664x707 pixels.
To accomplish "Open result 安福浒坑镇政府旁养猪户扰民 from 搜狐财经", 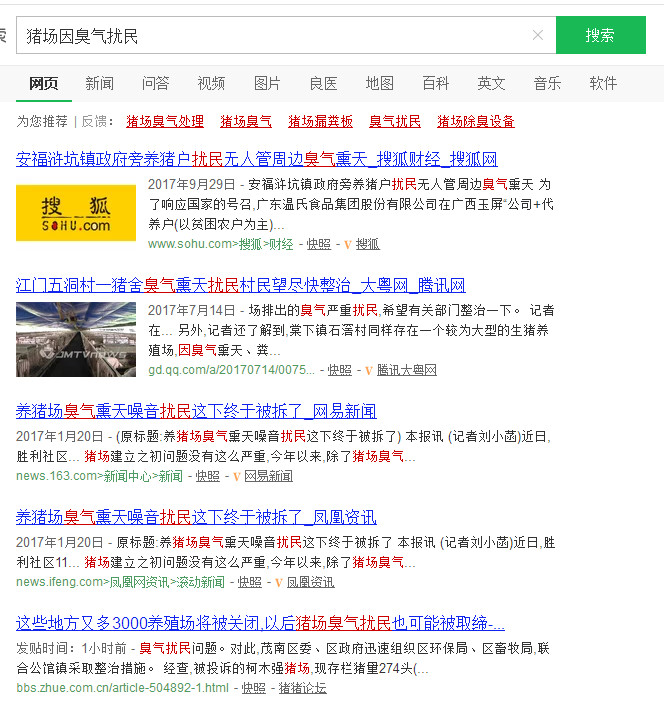I will [x=256, y=159].
